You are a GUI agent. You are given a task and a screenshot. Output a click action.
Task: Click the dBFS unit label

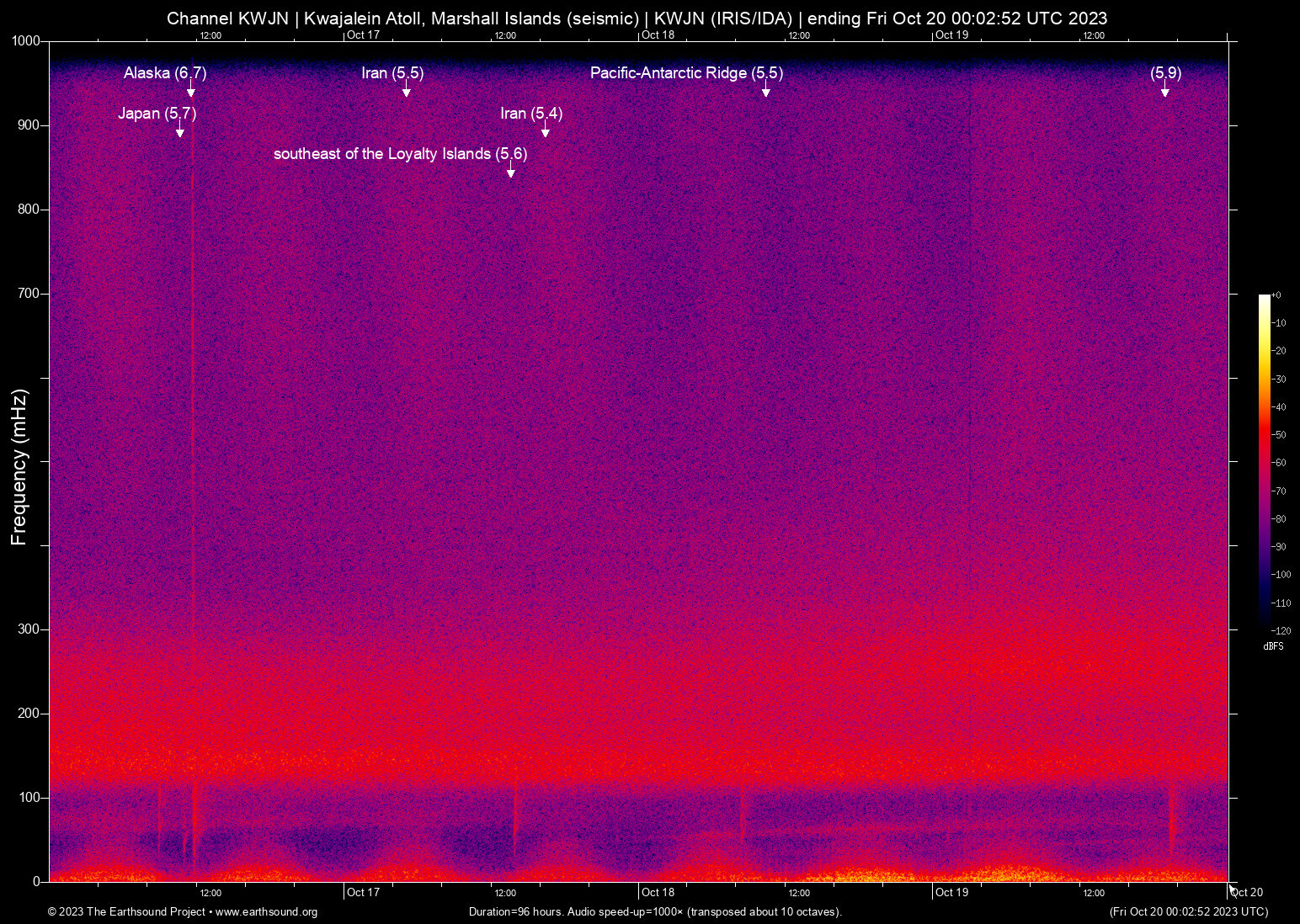pyautogui.click(x=1273, y=647)
